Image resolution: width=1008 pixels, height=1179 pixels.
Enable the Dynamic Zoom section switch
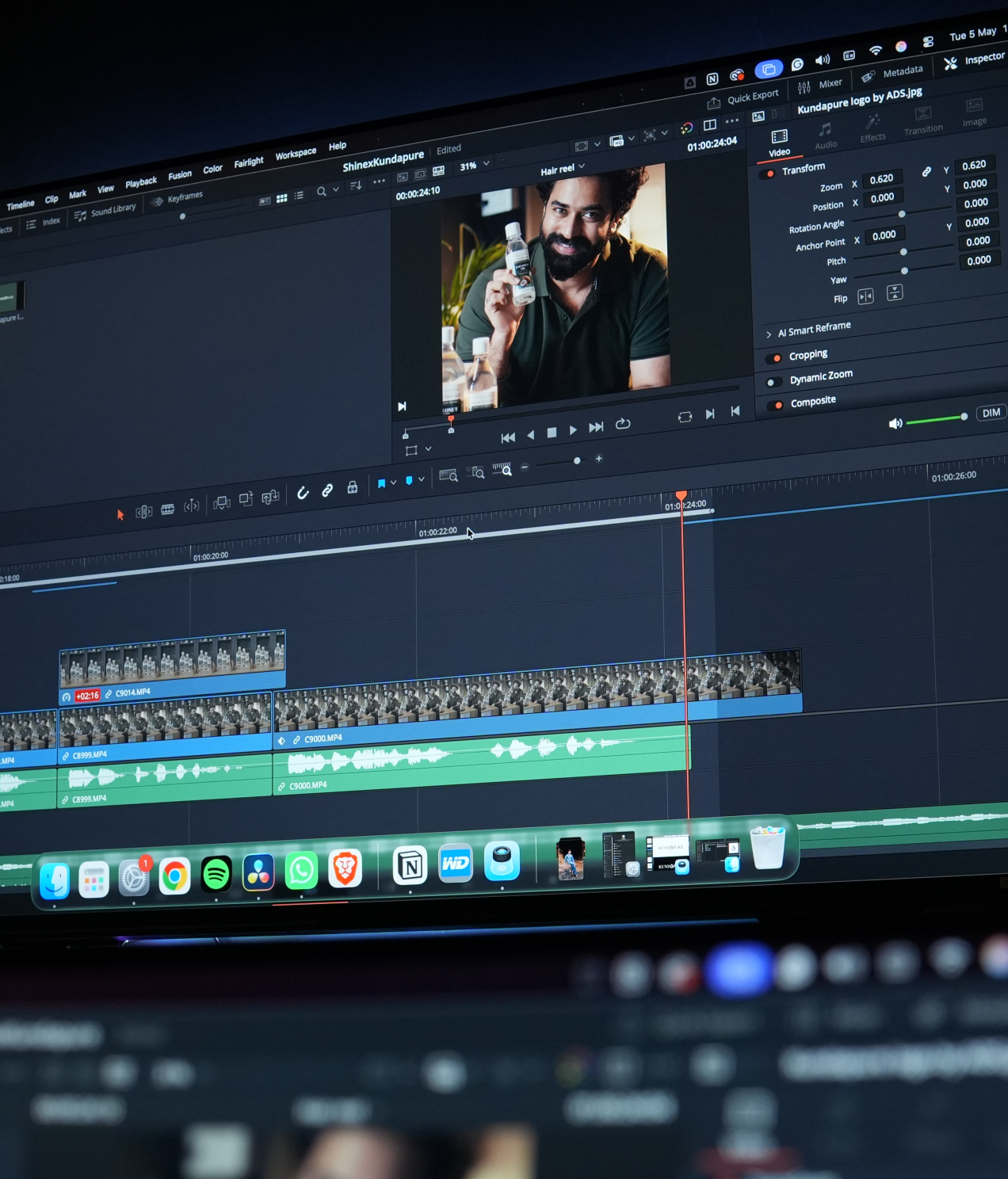(x=774, y=382)
